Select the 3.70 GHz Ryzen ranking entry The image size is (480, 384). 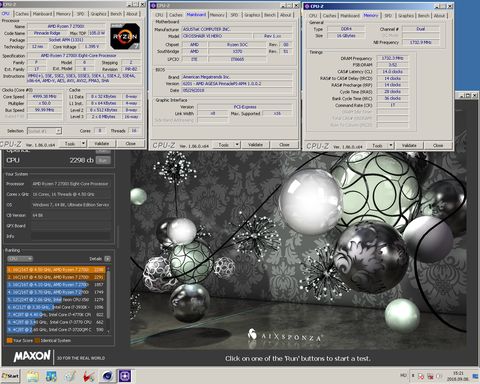(x=56, y=292)
